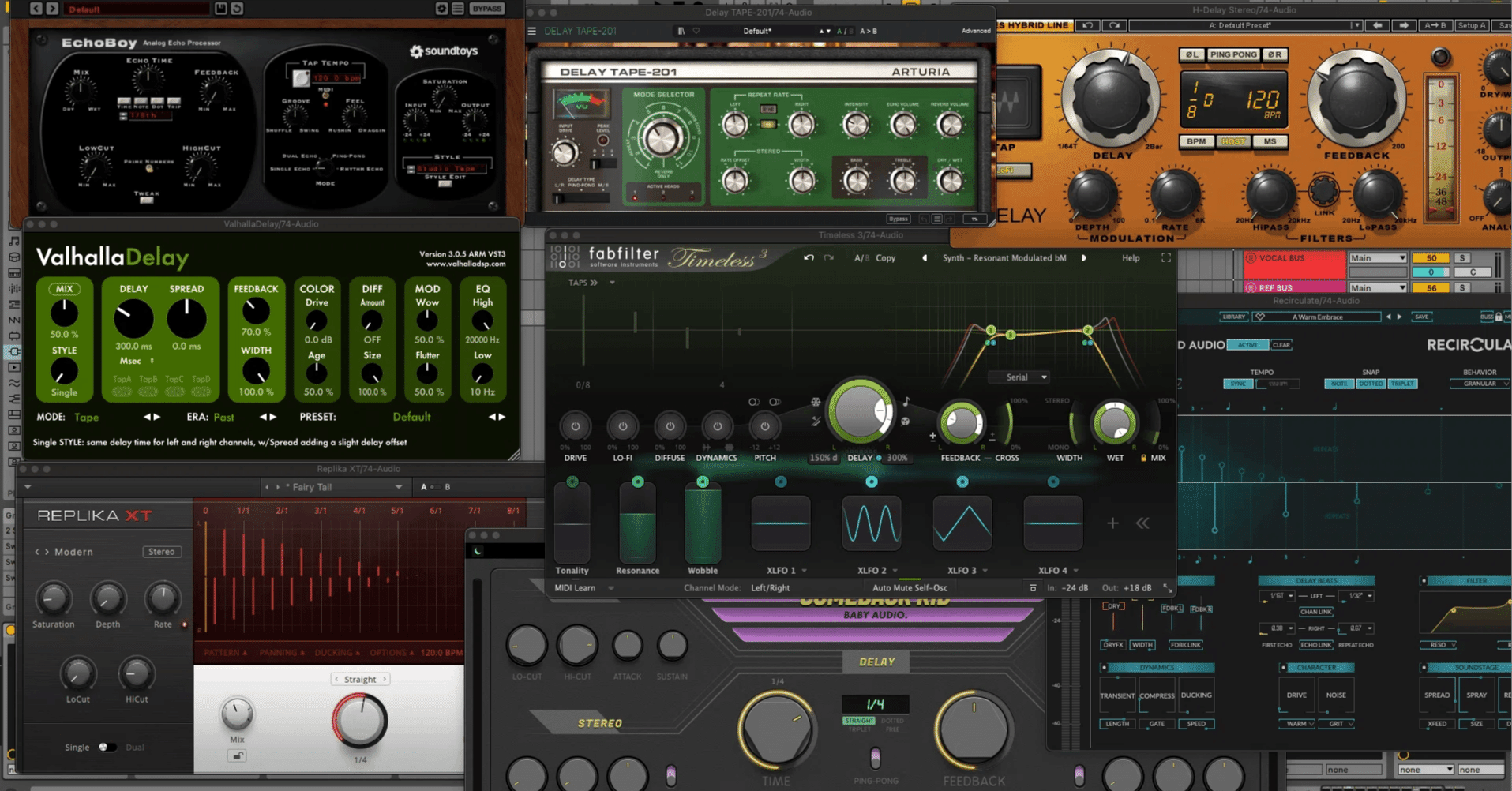Image resolution: width=1512 pixels, height=791 pixels.
Task: Open the Serial routing dropdown in Timeless 3
Action: pos(1019,377)
